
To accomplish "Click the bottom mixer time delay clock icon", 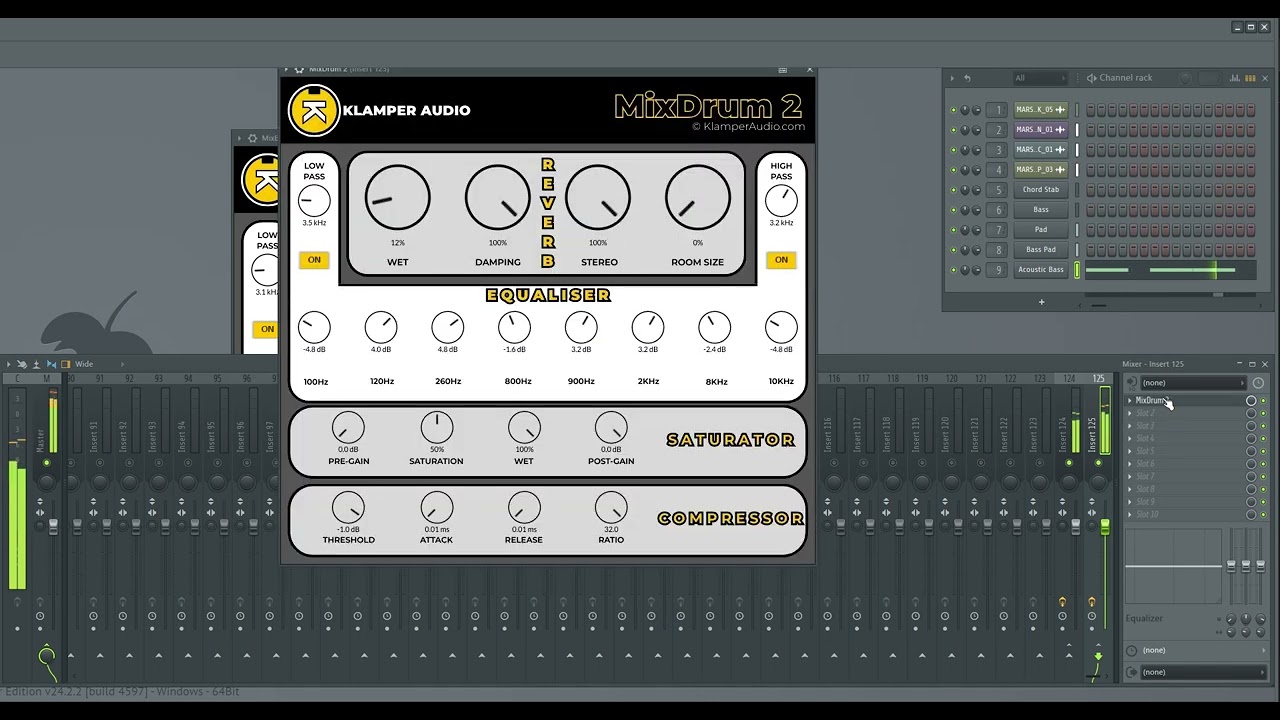I will click(x=1131, y=650).
